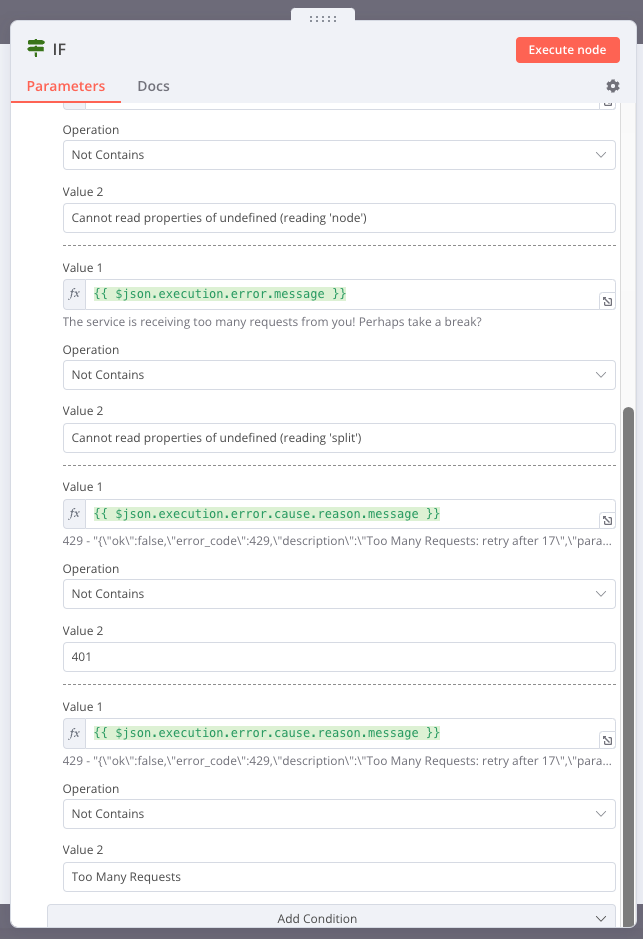Edit the Value 2 field containing 401
Image resolution: width=643 pixels, height=939 pixels.
click(x=339, y=657)
